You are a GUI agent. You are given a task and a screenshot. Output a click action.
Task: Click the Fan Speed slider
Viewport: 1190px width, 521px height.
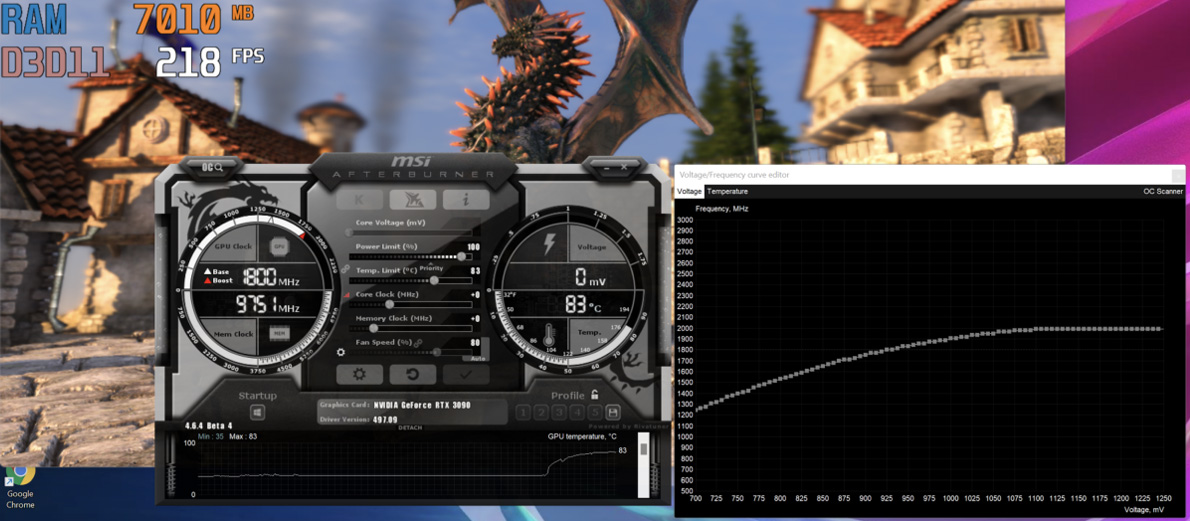(410, 352)
